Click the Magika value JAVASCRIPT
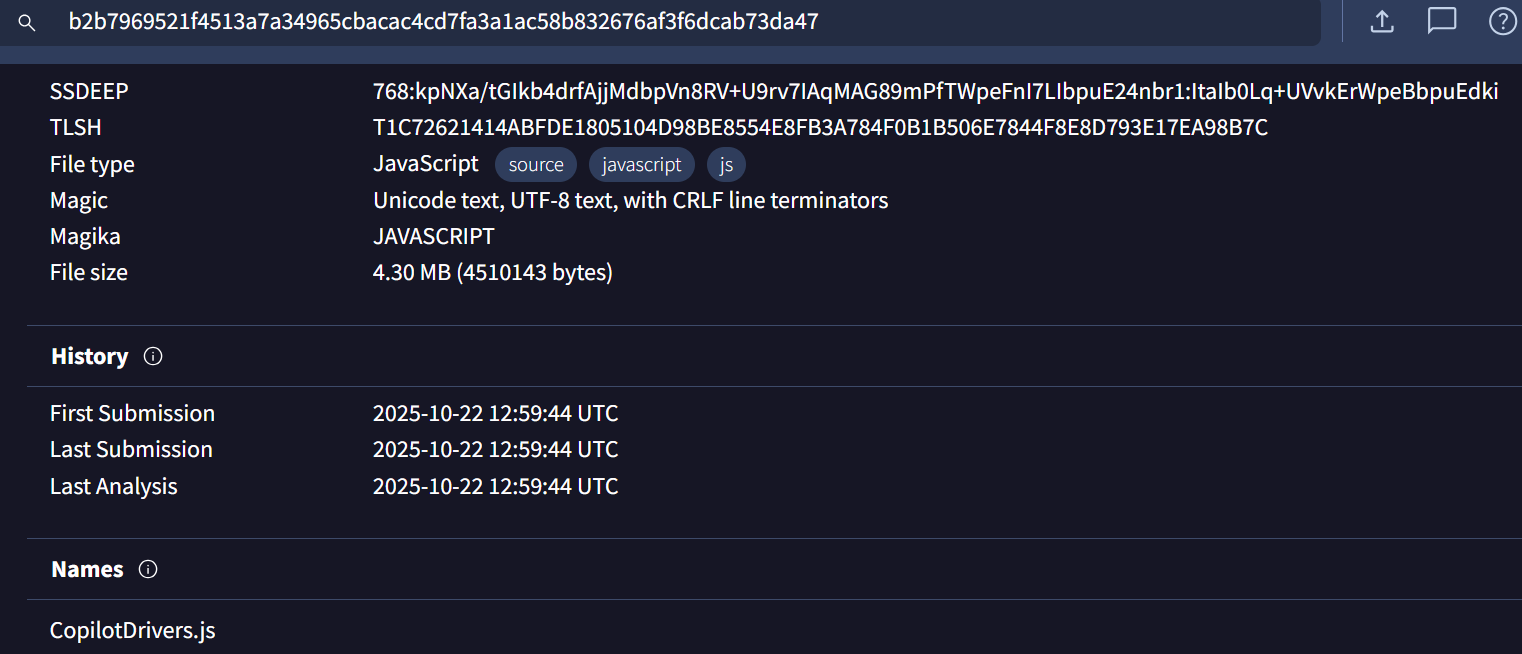This screenshot has height=654, width=1522. [433, 236]
